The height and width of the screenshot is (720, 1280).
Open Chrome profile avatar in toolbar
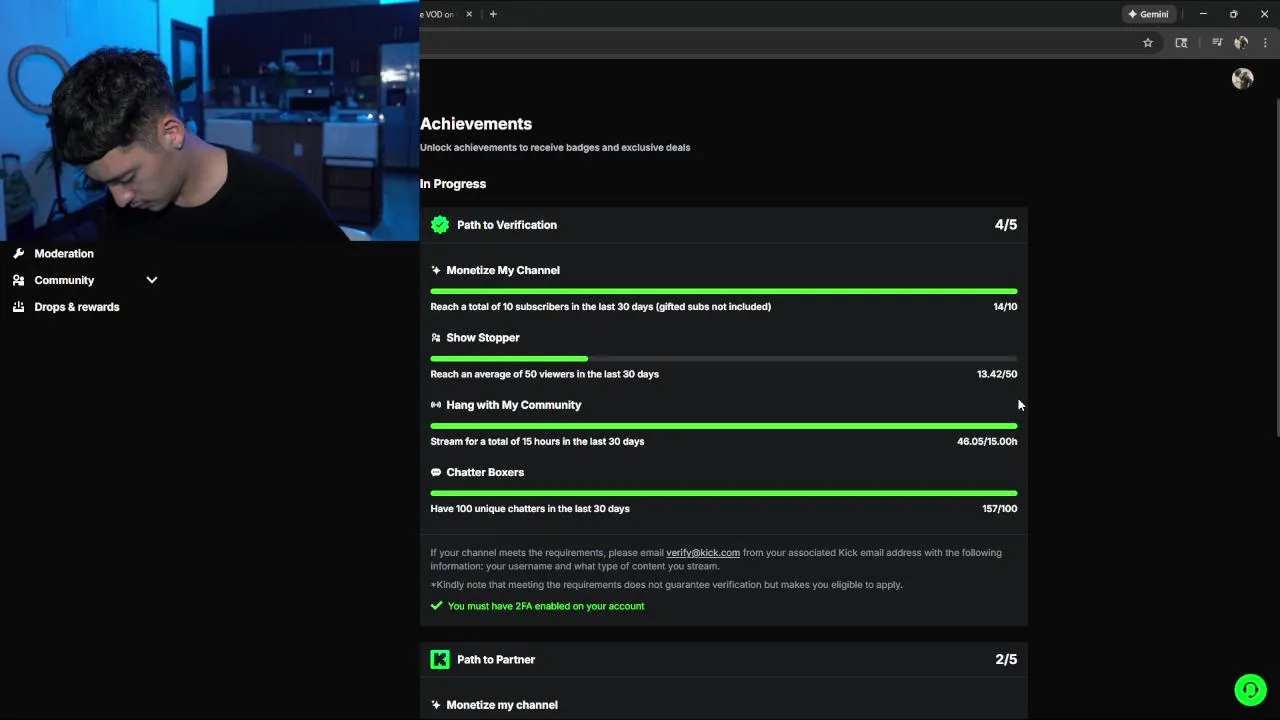tap(1241, 43)
